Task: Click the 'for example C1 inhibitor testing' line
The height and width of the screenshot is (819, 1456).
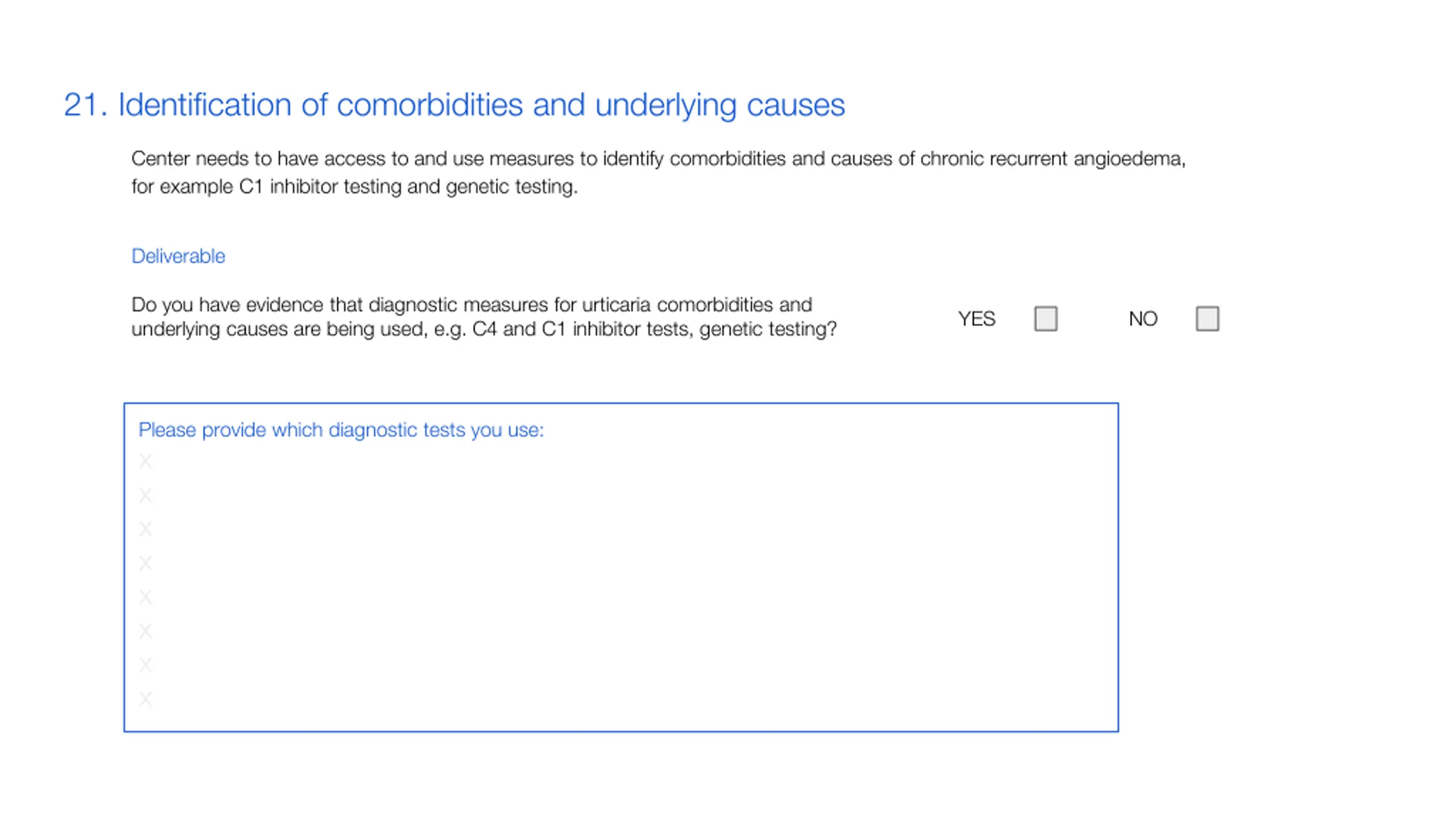Action: coord(354,187)
